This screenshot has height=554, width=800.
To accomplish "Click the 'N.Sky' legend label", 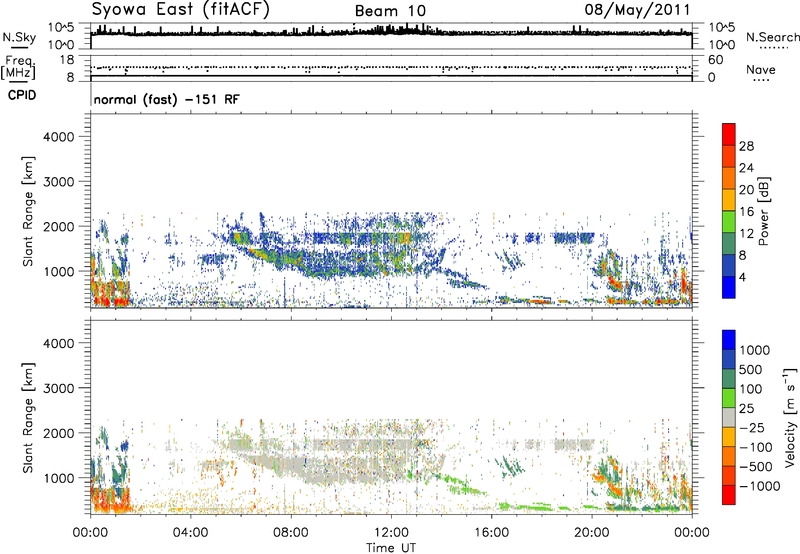I will pos(19,37).
